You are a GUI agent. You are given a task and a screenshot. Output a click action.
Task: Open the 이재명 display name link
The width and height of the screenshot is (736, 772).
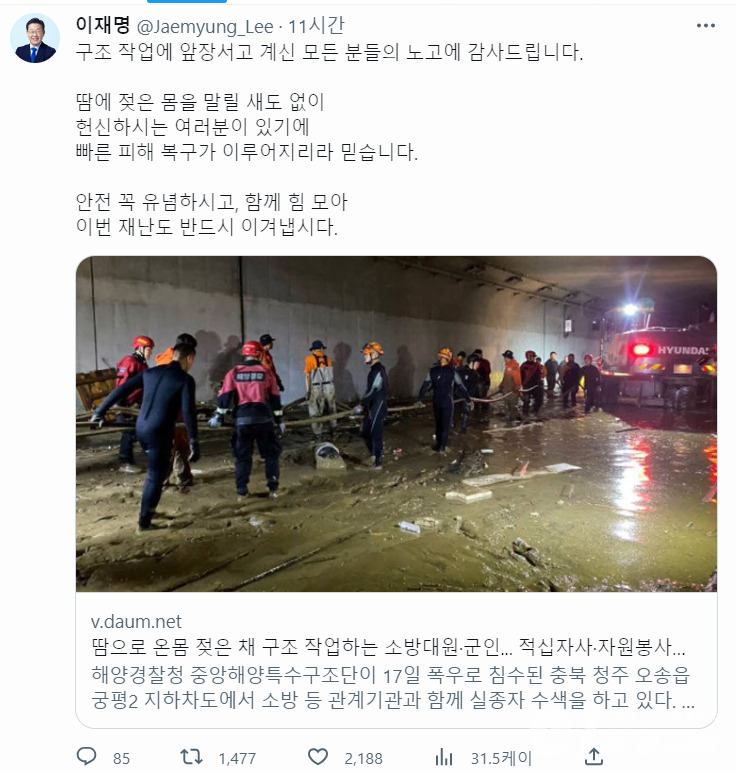coord(102,25)
